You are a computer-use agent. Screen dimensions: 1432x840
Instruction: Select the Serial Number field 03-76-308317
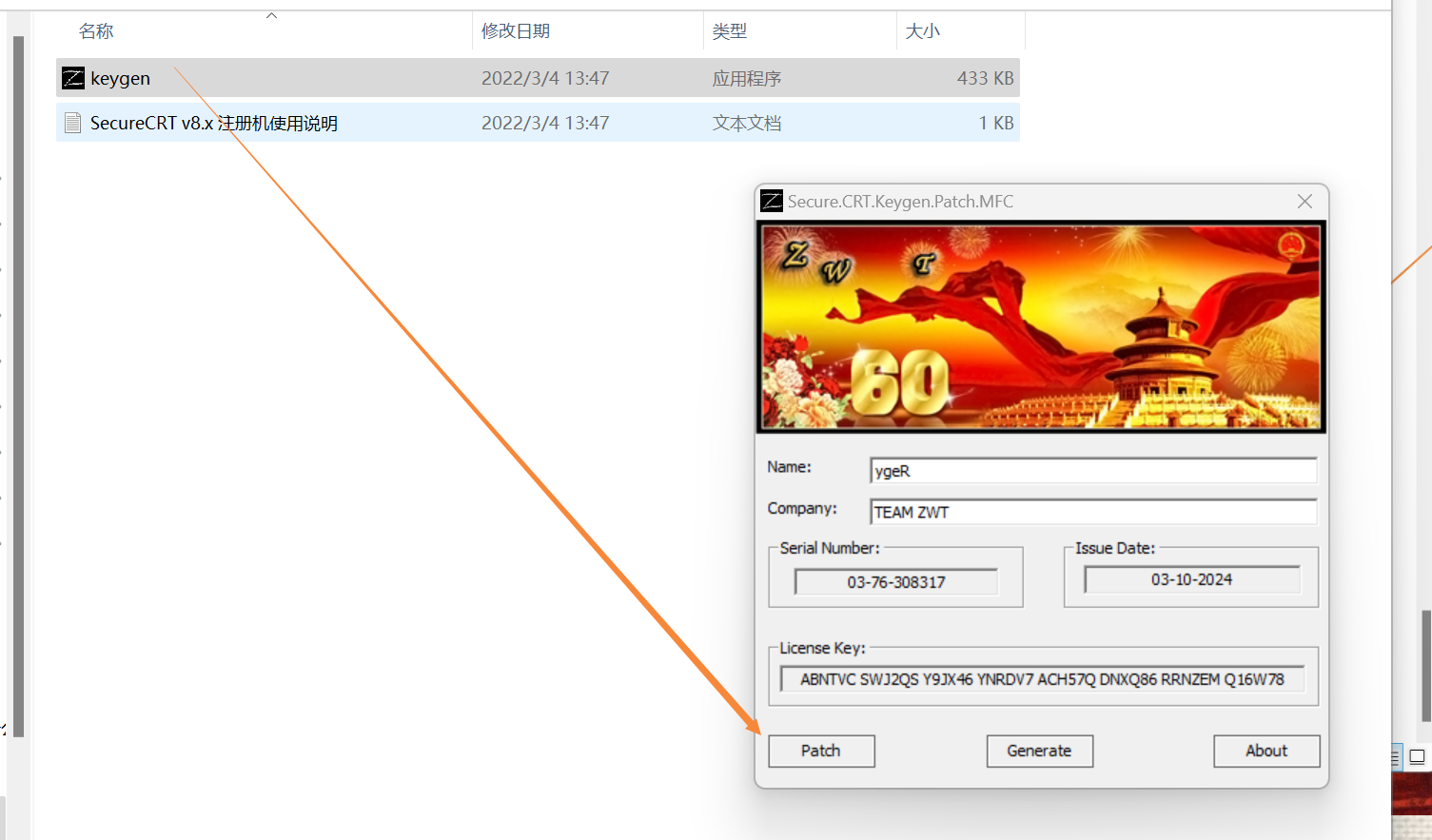click(x=896, y=582)
